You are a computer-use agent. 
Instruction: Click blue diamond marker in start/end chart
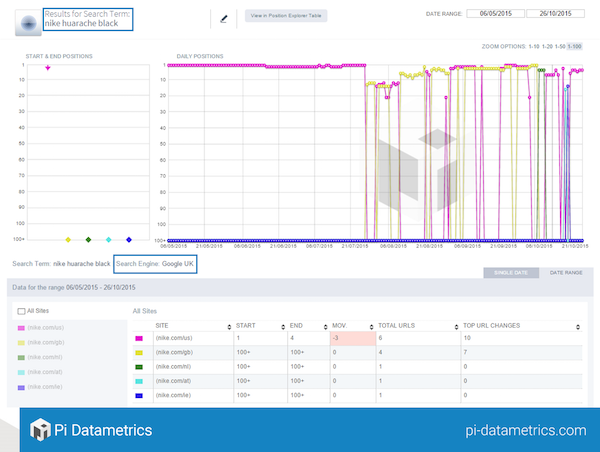coord(129,240)
